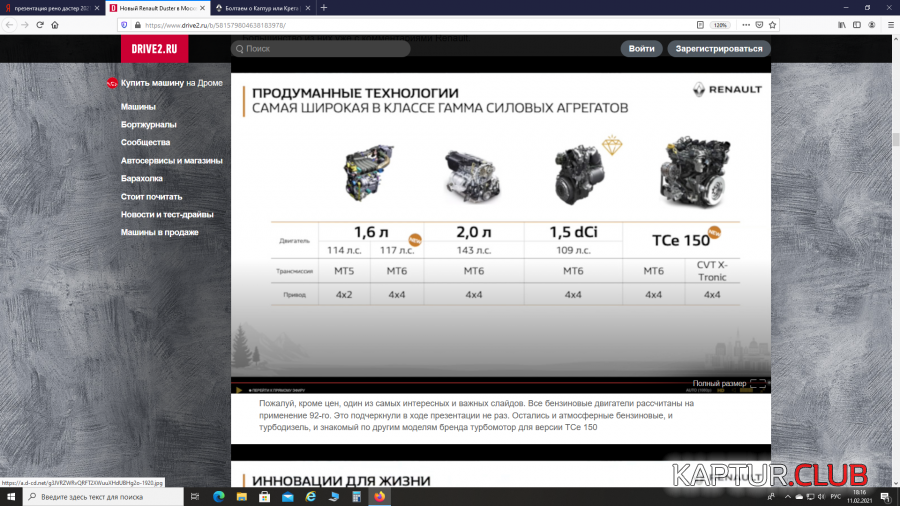Open the 'Бортжурналы' sidebar link
The height and width of the screenshot is (506, 900).
pyautogui.click(x=149, y=124)
